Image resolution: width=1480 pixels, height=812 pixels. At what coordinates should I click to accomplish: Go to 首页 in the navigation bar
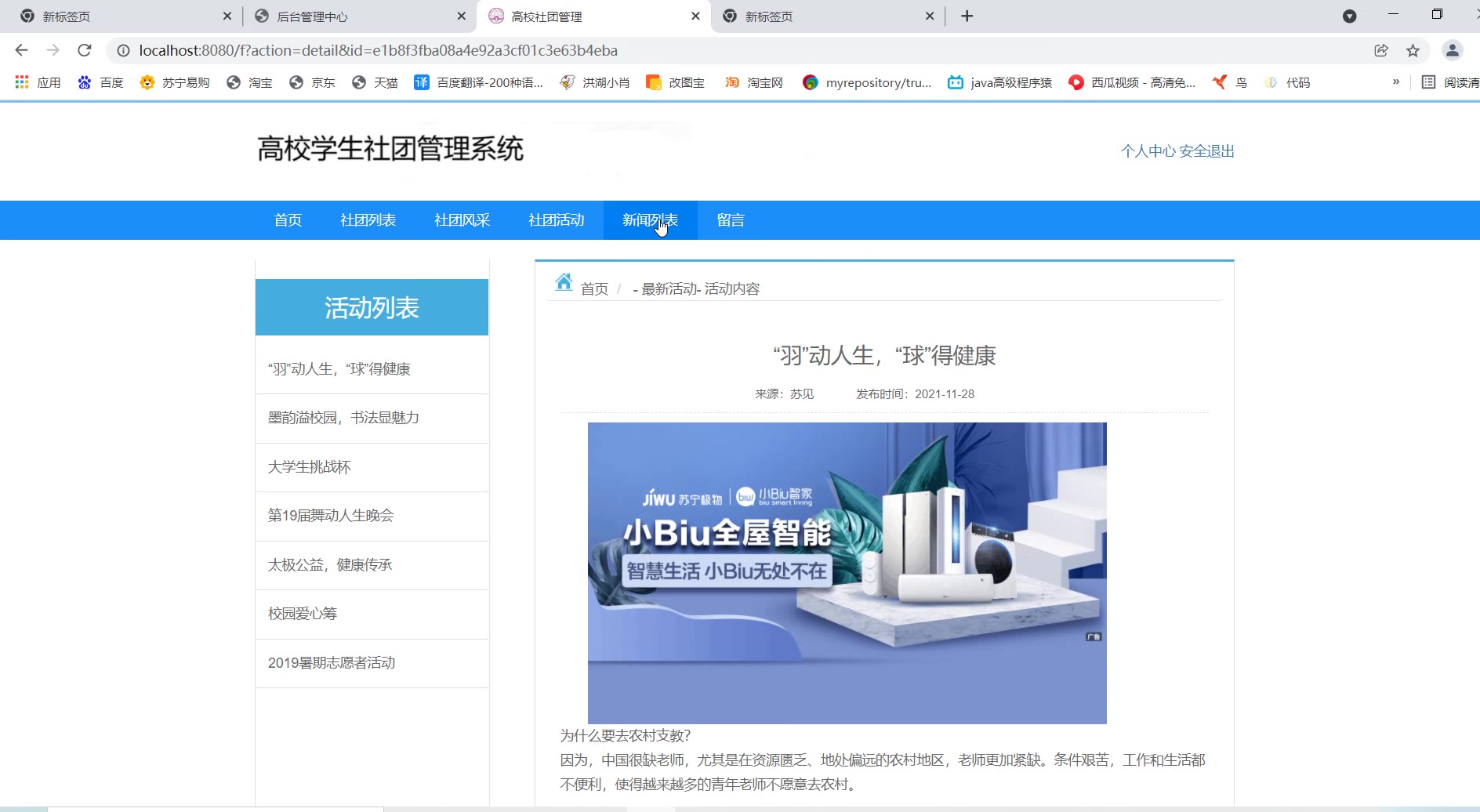point(288,220)
